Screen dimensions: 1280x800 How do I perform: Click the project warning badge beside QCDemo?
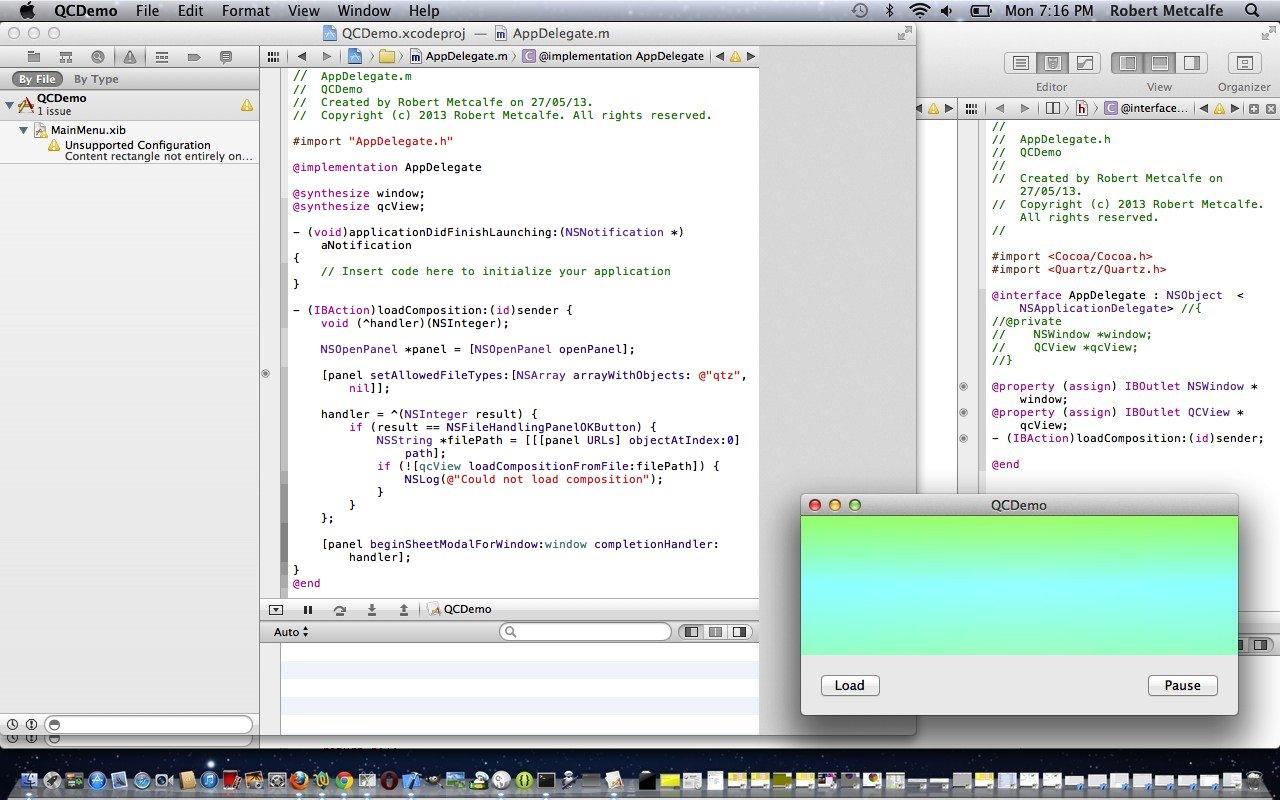coord(247,104)
